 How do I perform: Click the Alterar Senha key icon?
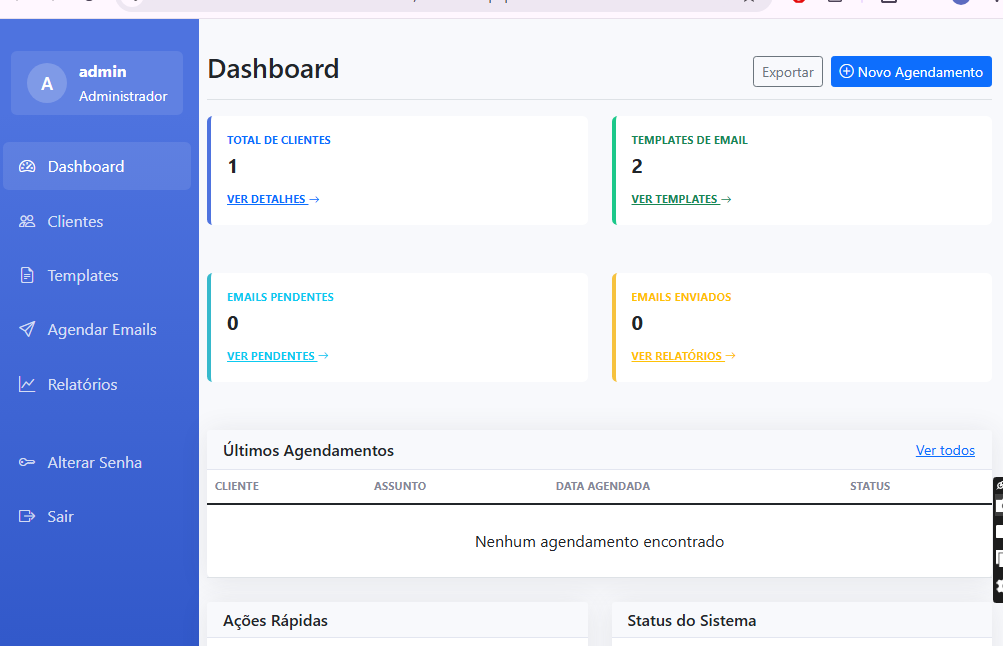(x=27, y=463)
